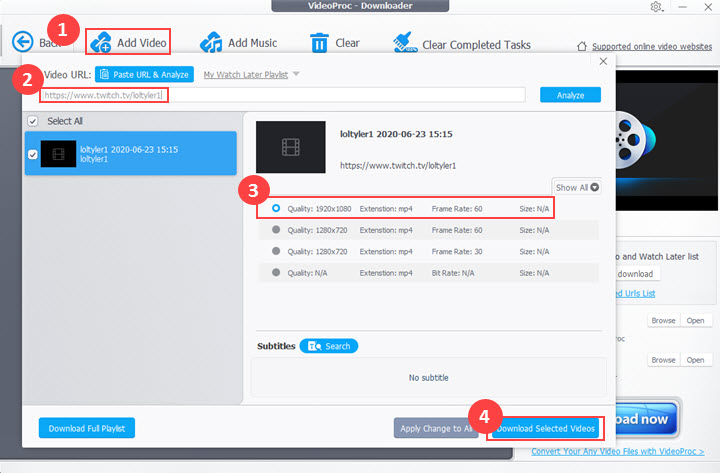Open settings via the gear icon
Screen dimensions: 720x473
coord(656,7)
